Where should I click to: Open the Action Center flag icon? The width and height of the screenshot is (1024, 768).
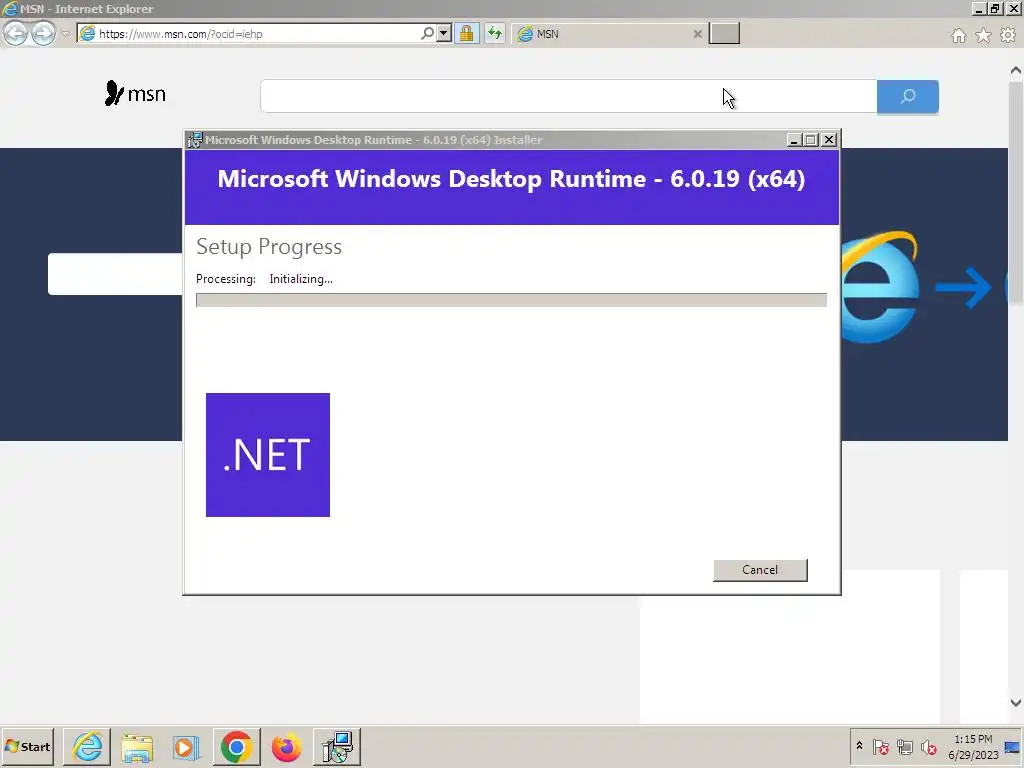pyautogui.click(x=880, y=746)
